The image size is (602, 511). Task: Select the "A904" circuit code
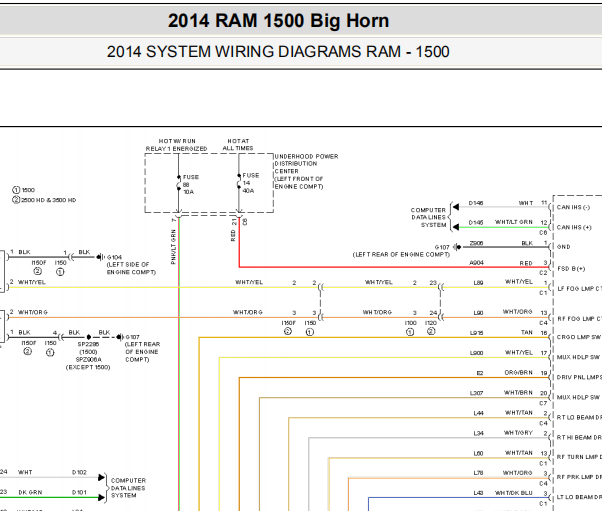coord(476,263)
